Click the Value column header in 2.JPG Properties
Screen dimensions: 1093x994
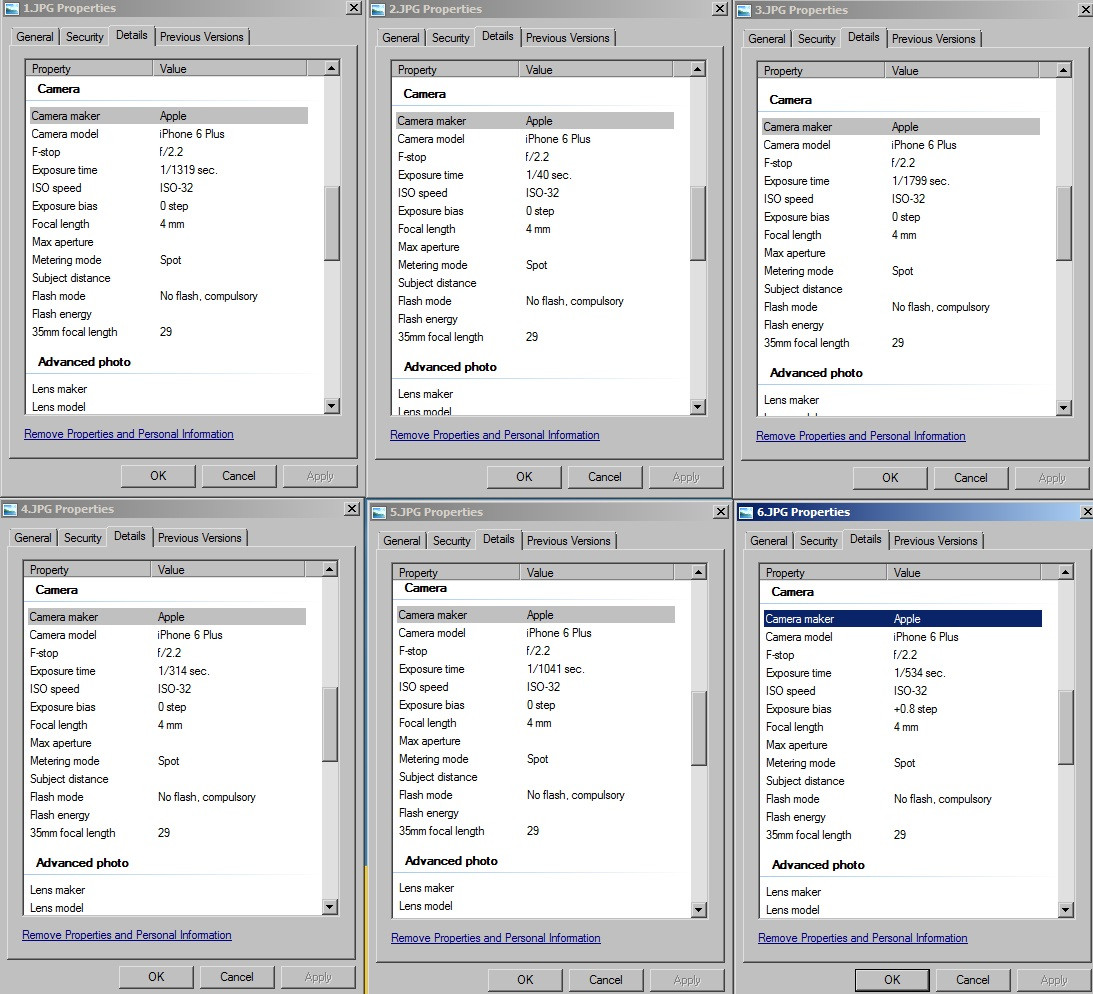point(596,70)
